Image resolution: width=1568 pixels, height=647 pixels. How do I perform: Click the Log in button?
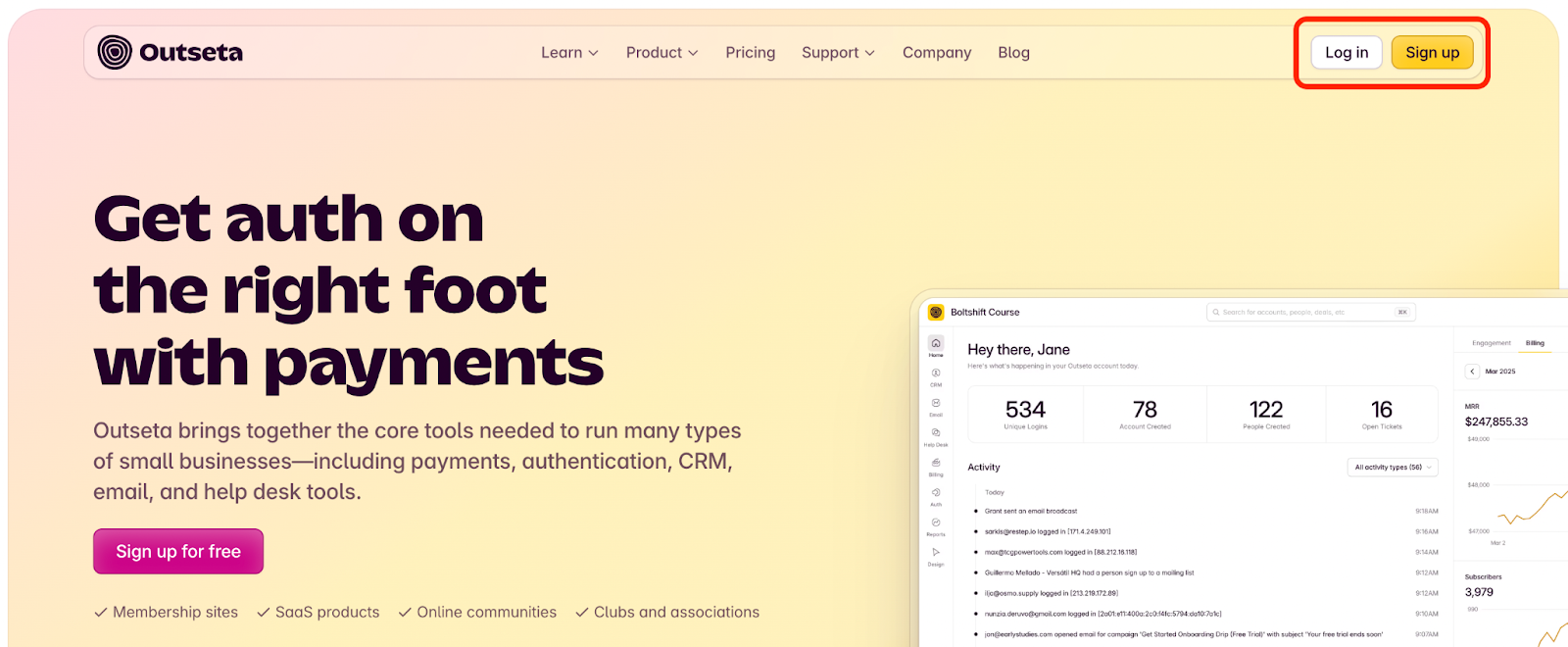[1347, 52]
